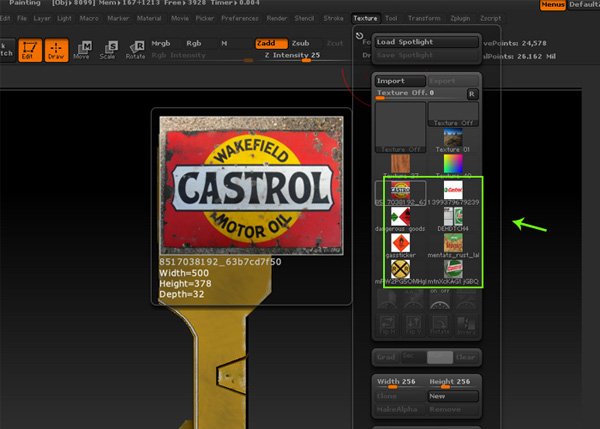600x429 pixels.
Task: Click the Flip H icon
Action: (387, 325)
